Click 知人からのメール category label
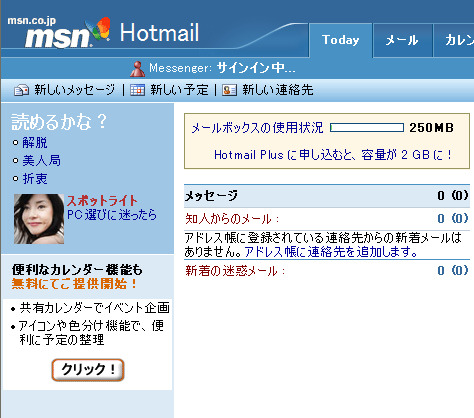Viewport: 474px width, 418px height. [x=232, y=219]
